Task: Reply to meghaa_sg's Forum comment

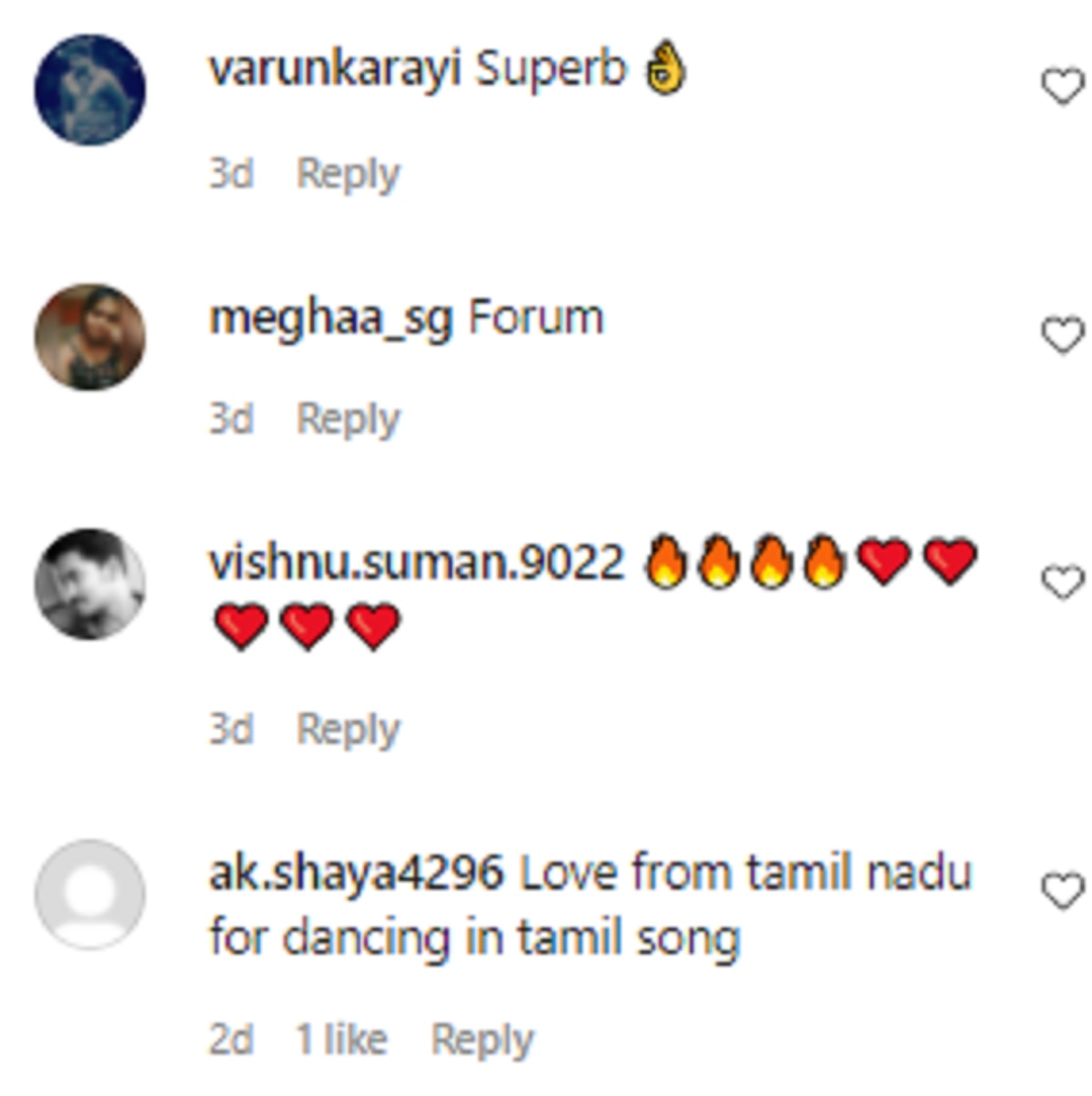Action: click(349, 420)
